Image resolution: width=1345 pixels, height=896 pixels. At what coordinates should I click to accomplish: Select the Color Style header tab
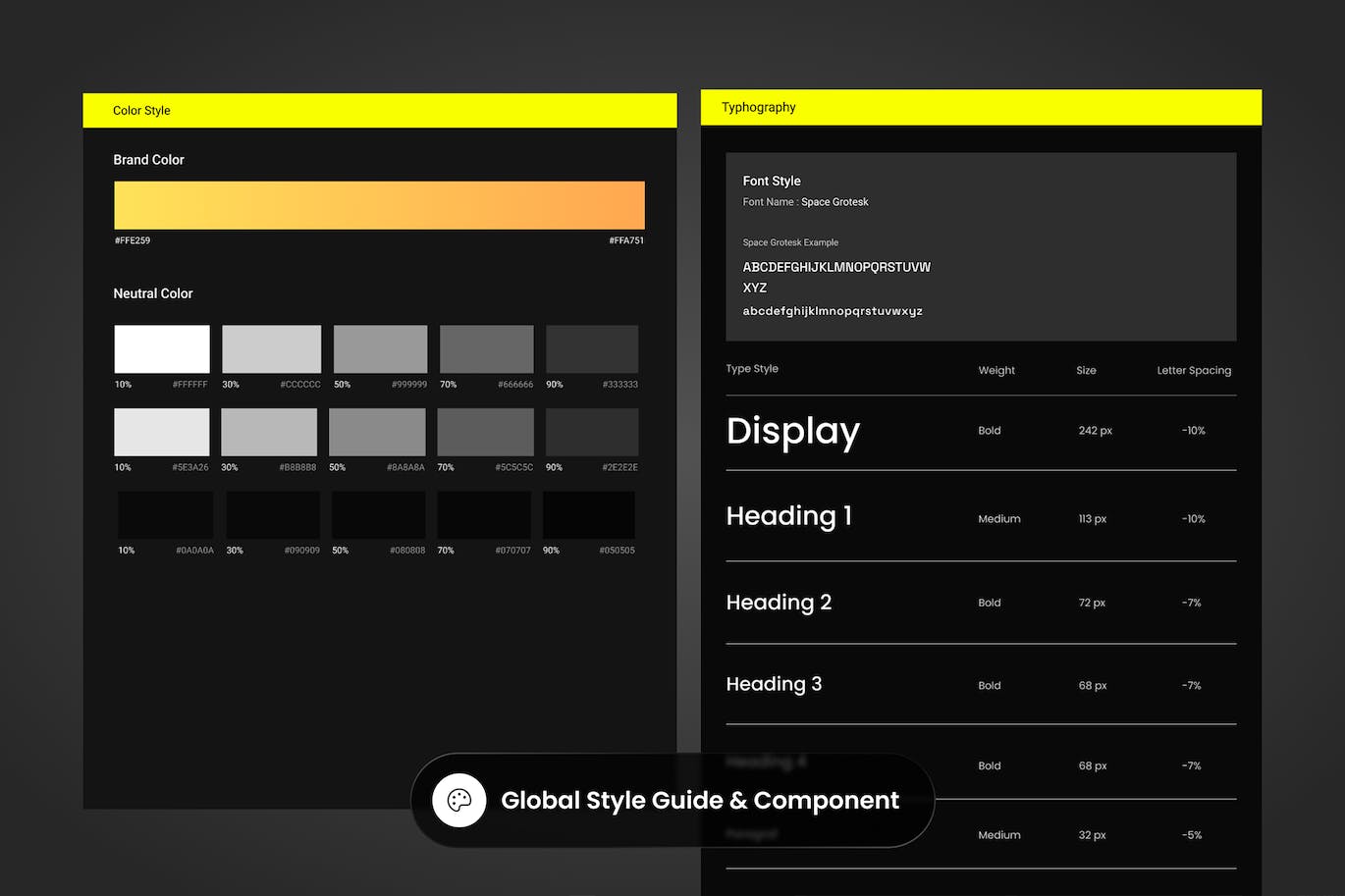click(x=141, y=111)
